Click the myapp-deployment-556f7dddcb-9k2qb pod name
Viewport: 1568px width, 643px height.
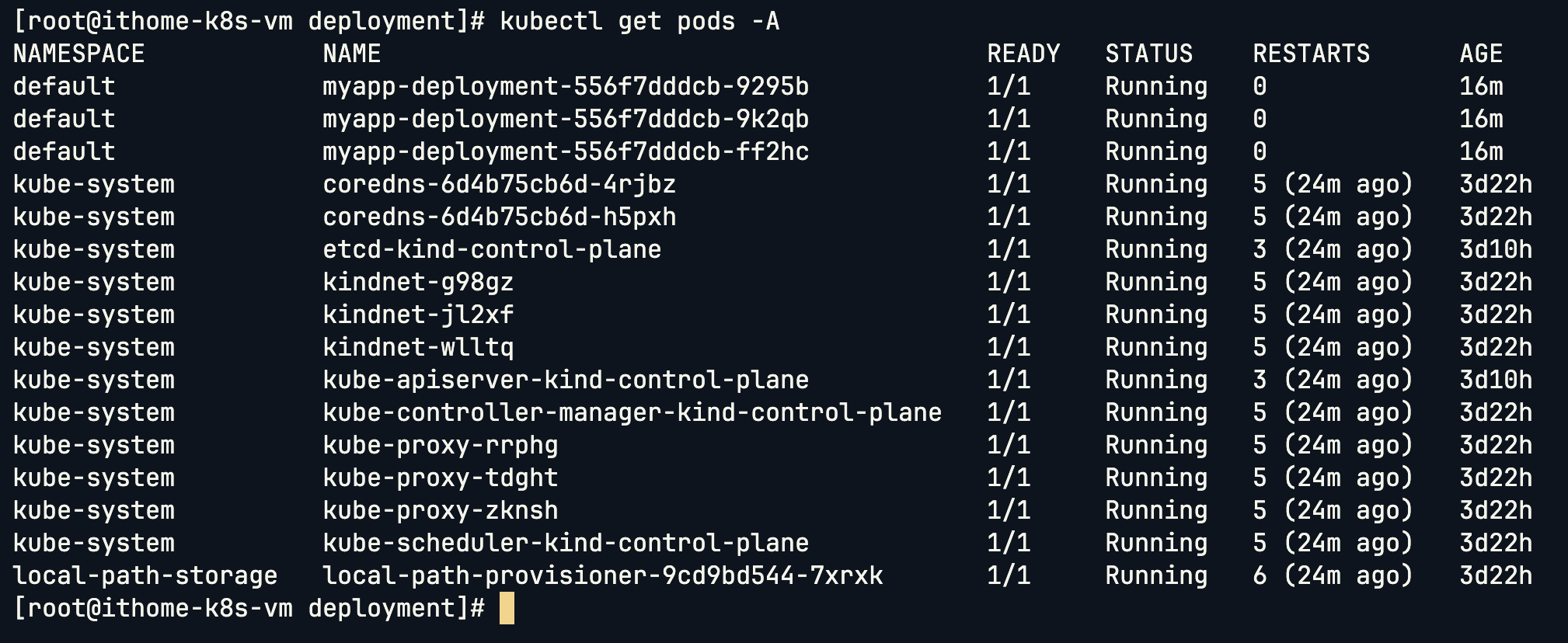coord(566,119)
